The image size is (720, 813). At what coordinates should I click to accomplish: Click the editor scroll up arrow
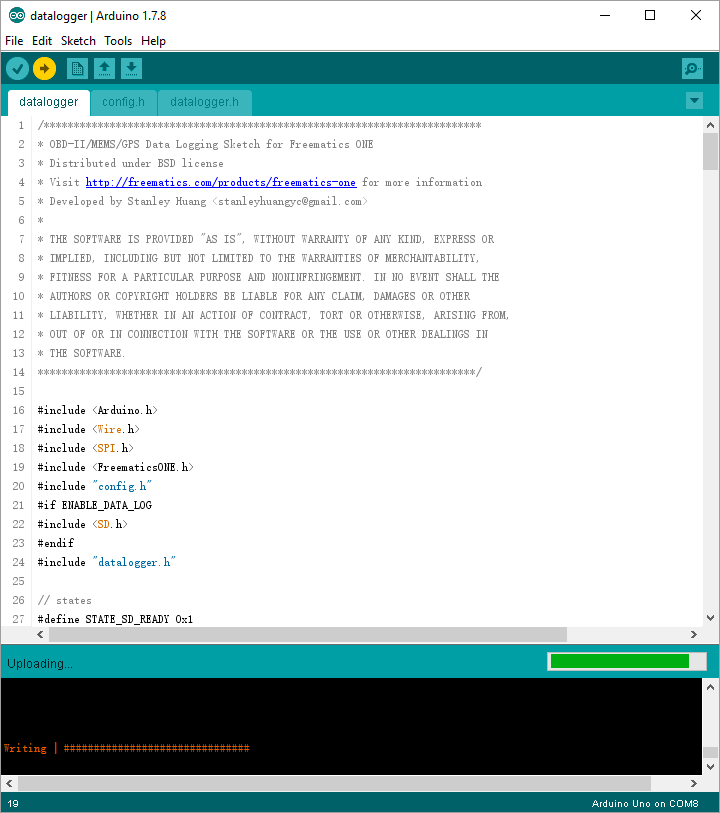tap(710, 125)
